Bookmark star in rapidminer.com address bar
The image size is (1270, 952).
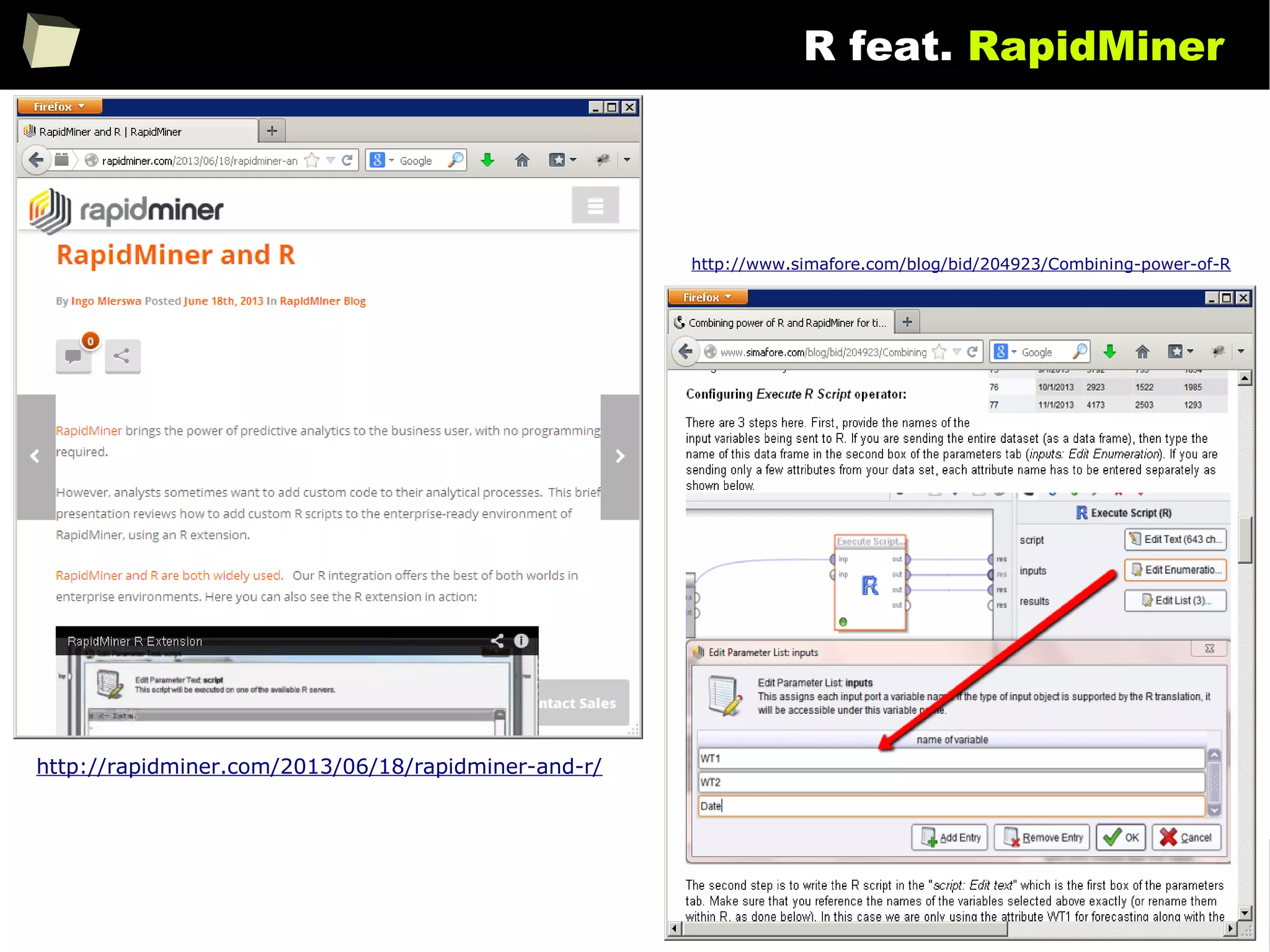pos(313,161)
